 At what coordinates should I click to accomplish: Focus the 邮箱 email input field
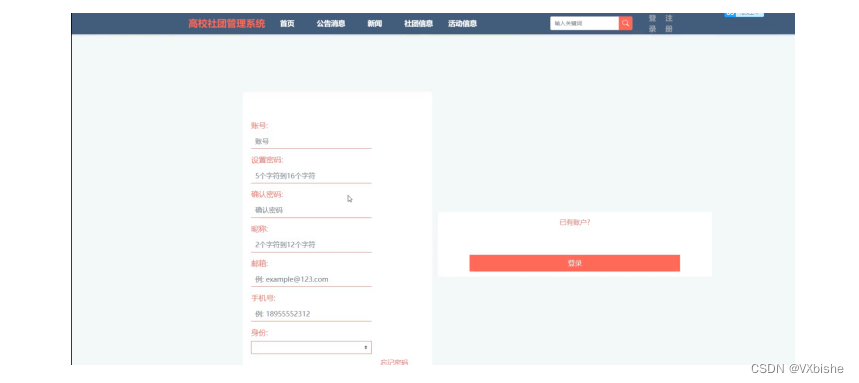(311, 279)
